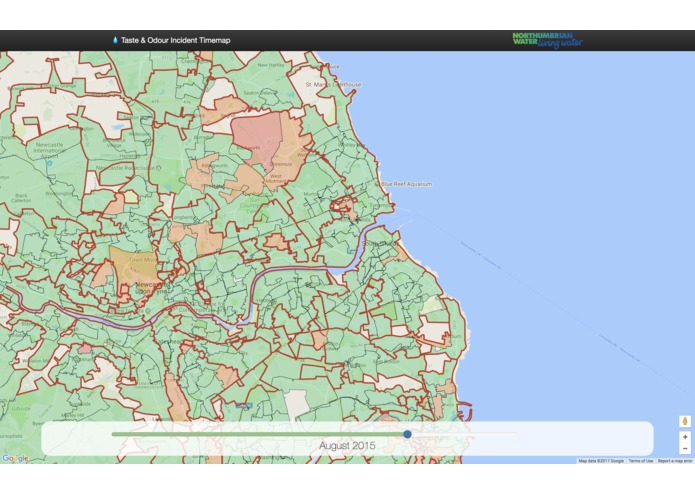Open the Google logo link on map
Image resolution: width=695 pixels, height=494 pixels.
(x=16, y=458)
